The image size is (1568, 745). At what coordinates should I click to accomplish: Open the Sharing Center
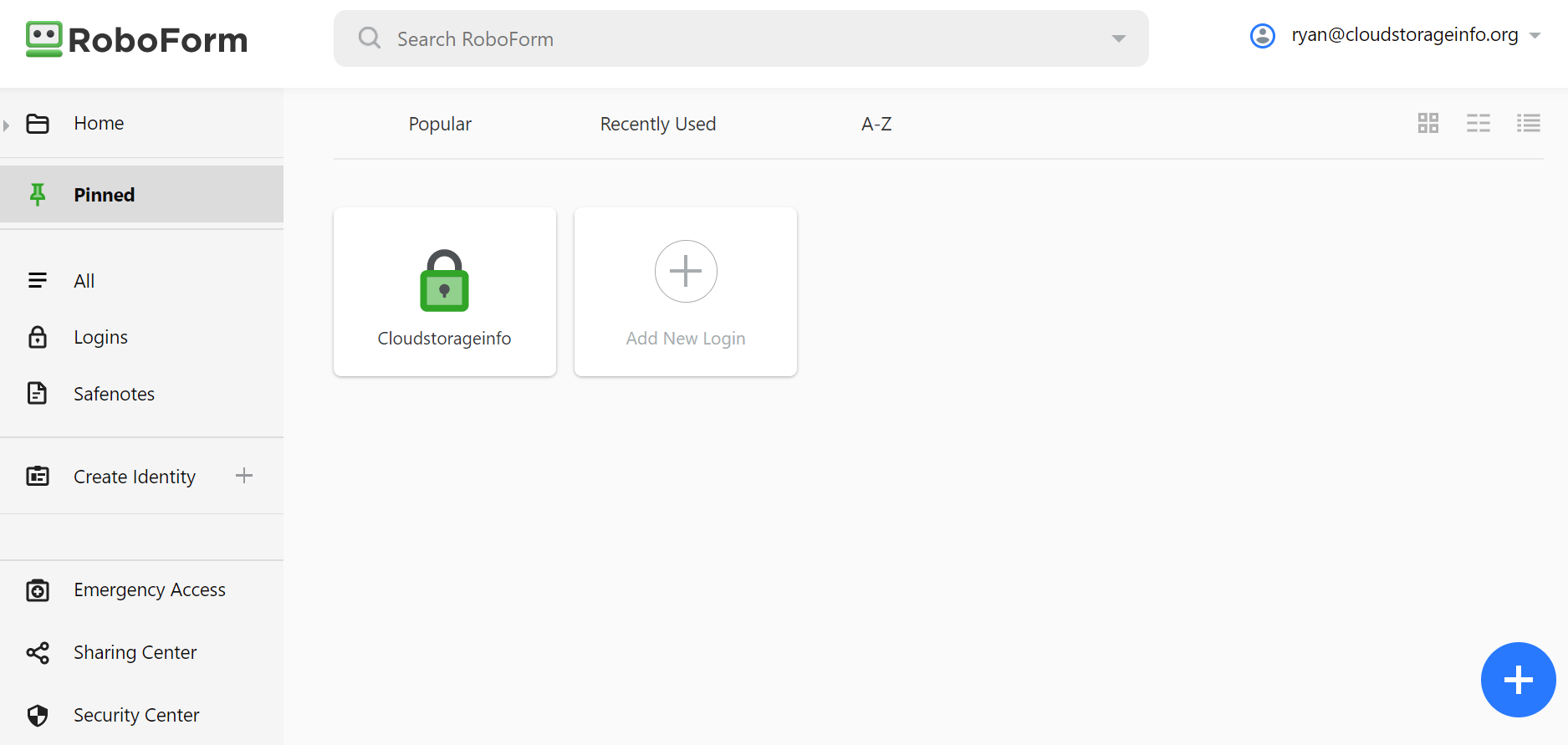coord(135,652)
